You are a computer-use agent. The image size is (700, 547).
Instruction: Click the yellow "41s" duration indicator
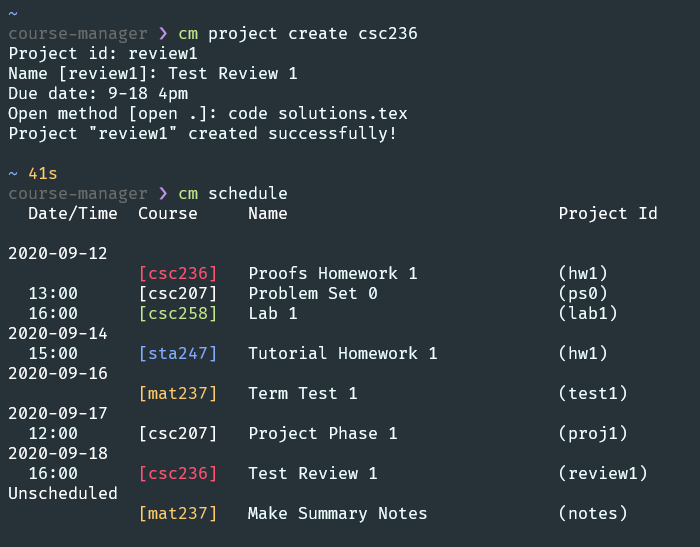[x=42, y=173]
